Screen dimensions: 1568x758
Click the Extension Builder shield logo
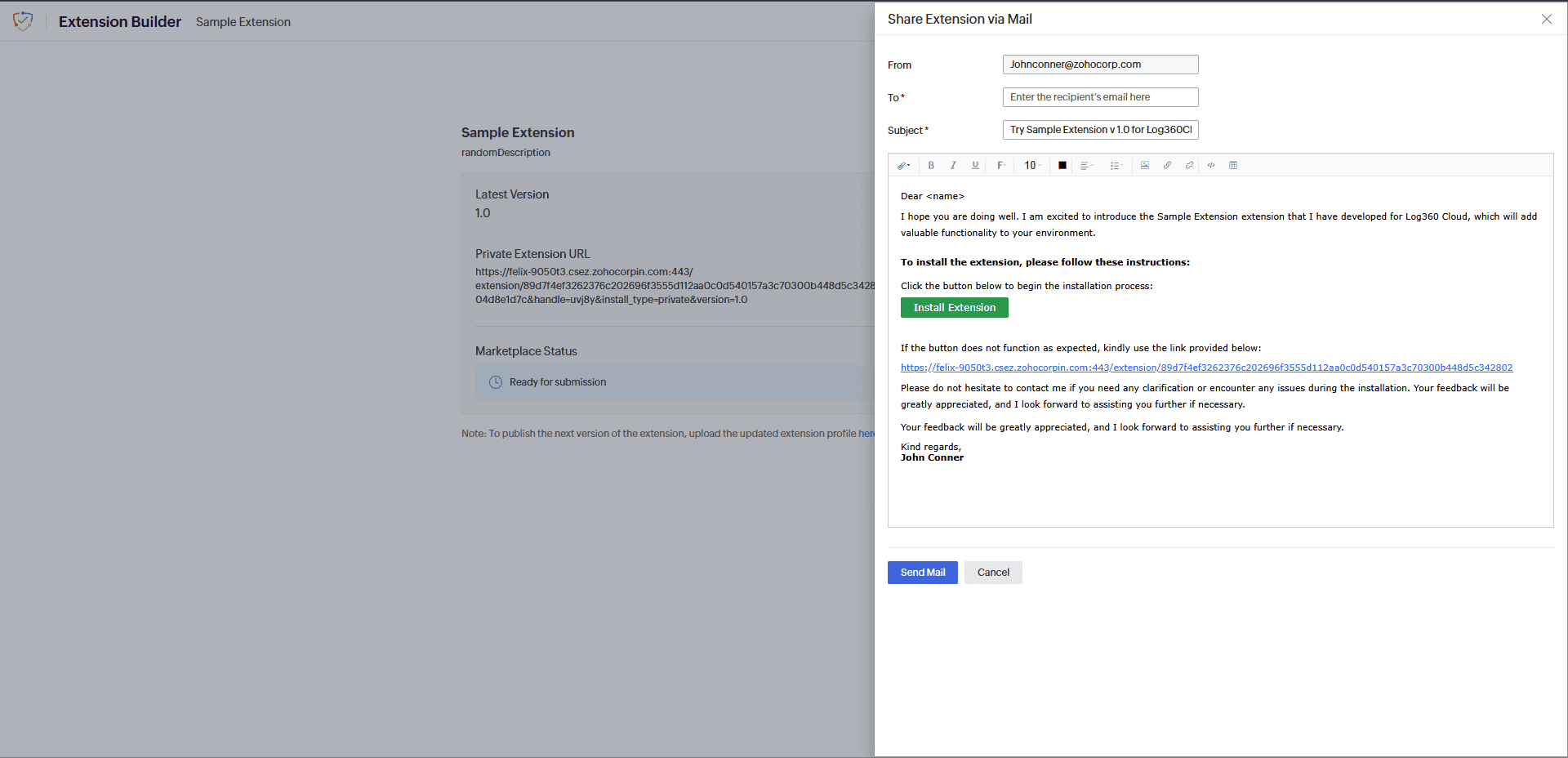pyautogui.click(x=24, y=21)
